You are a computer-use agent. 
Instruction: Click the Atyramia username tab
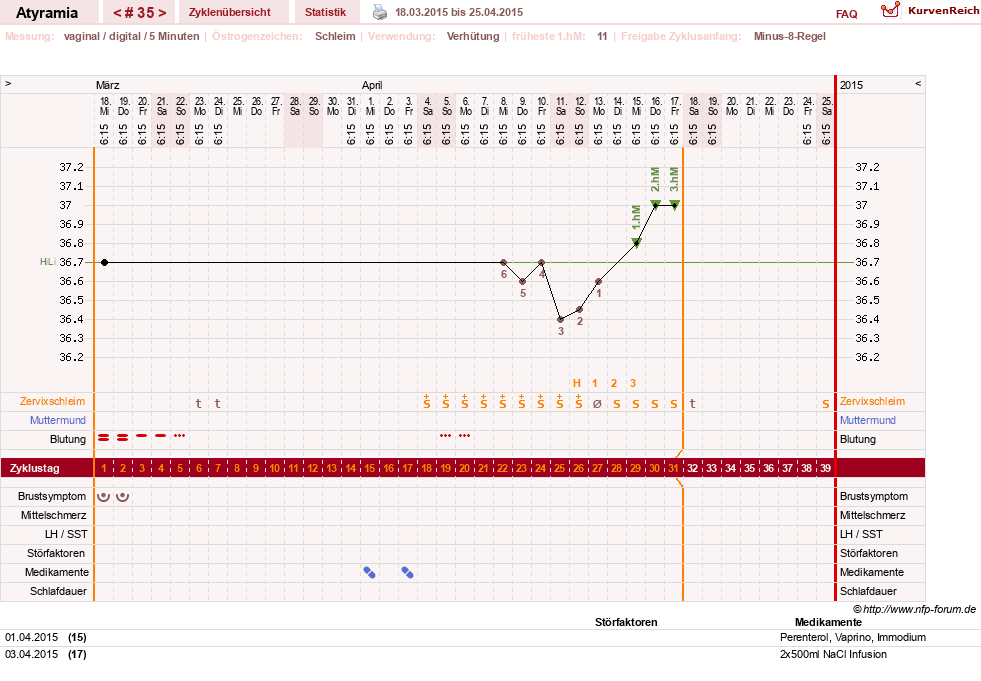point(47,13)
